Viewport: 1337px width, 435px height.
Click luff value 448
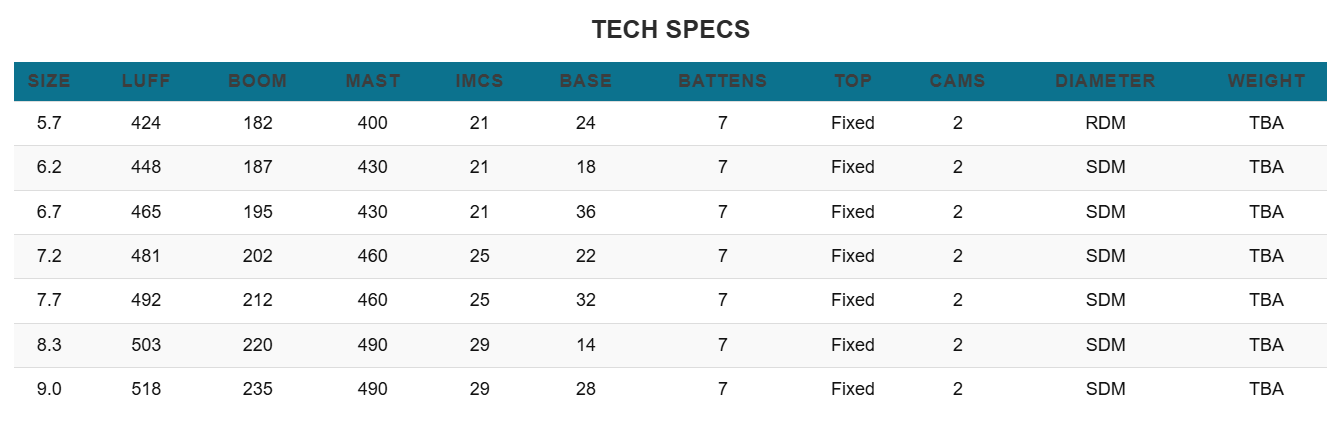tap(146, 167)
